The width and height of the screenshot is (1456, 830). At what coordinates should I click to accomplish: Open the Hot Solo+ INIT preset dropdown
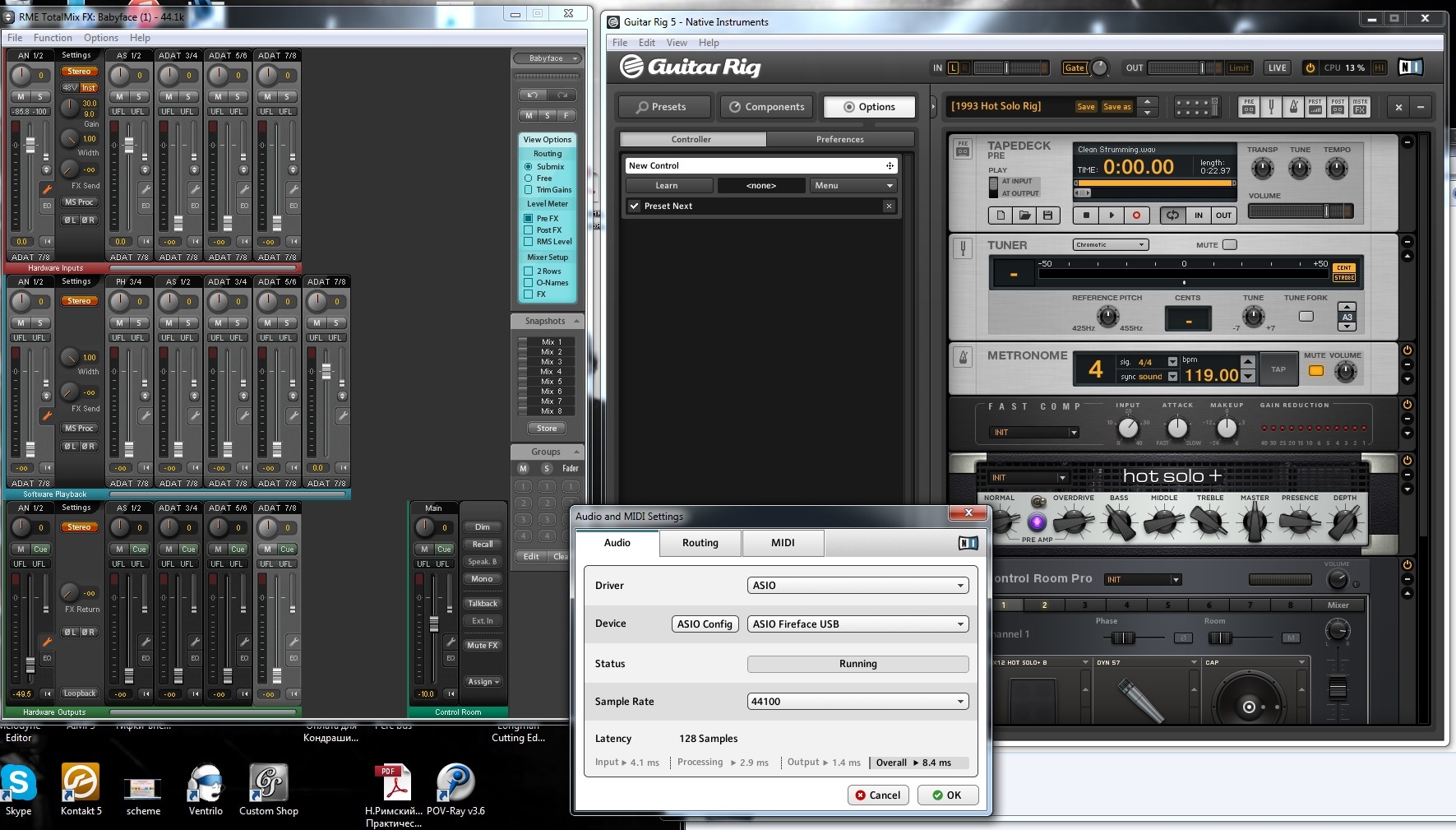[x=1028, y=478]
